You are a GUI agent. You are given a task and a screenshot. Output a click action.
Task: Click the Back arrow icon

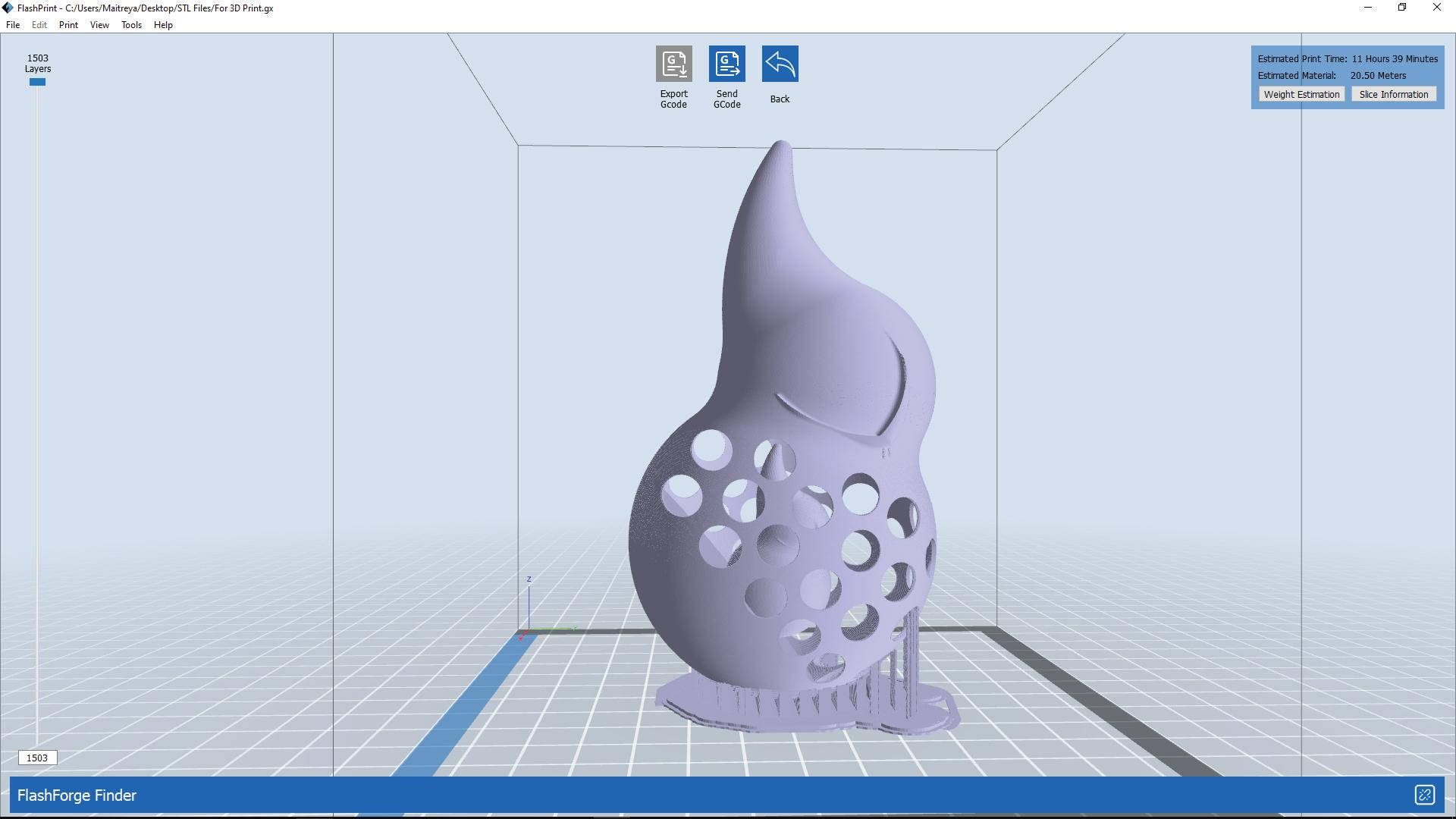780,64
